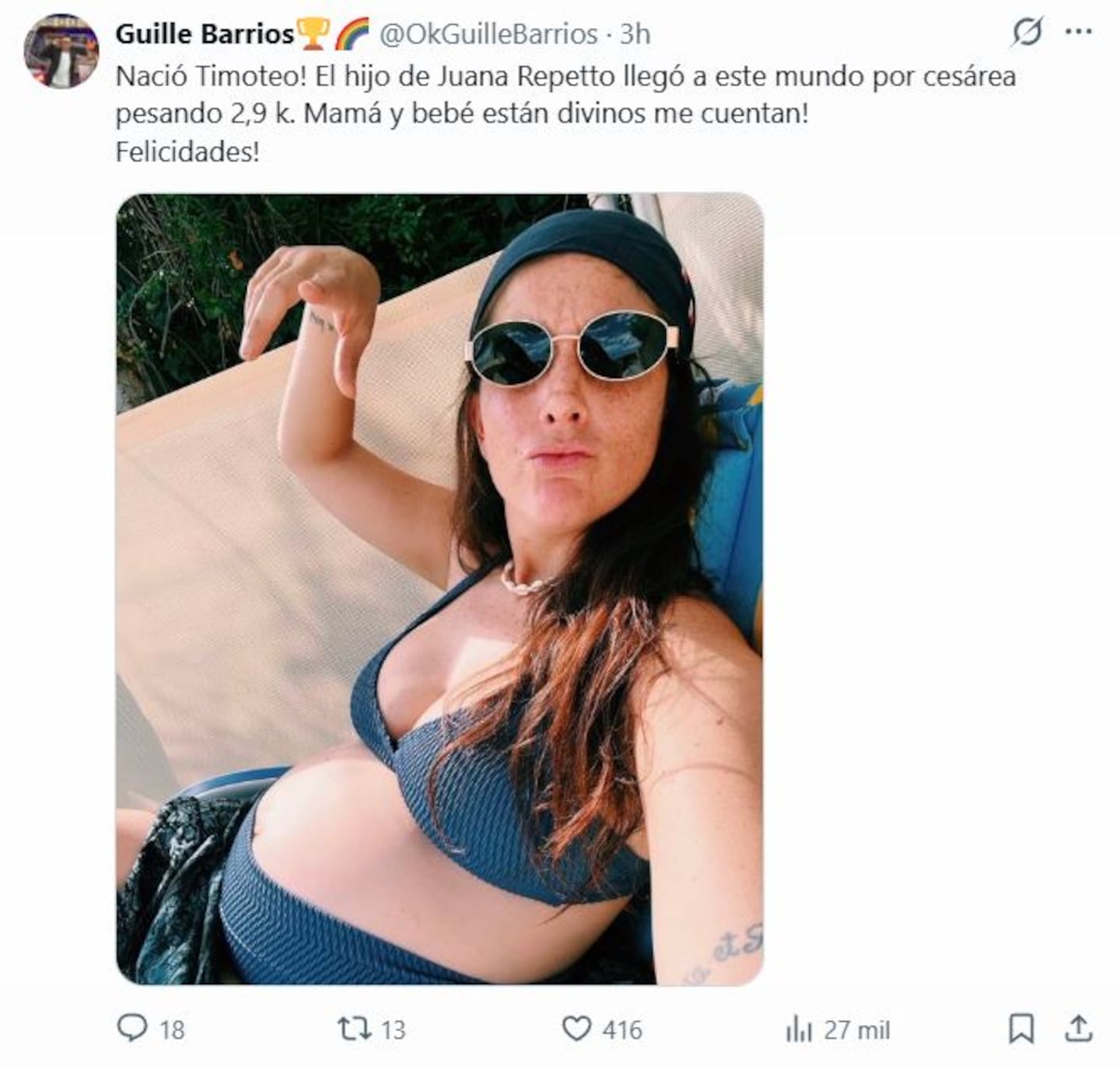Image resolution: width=1120 pixels, height=1066 pixels.
Task: Click the 27 mil views count
Action: click(856, 1029)
